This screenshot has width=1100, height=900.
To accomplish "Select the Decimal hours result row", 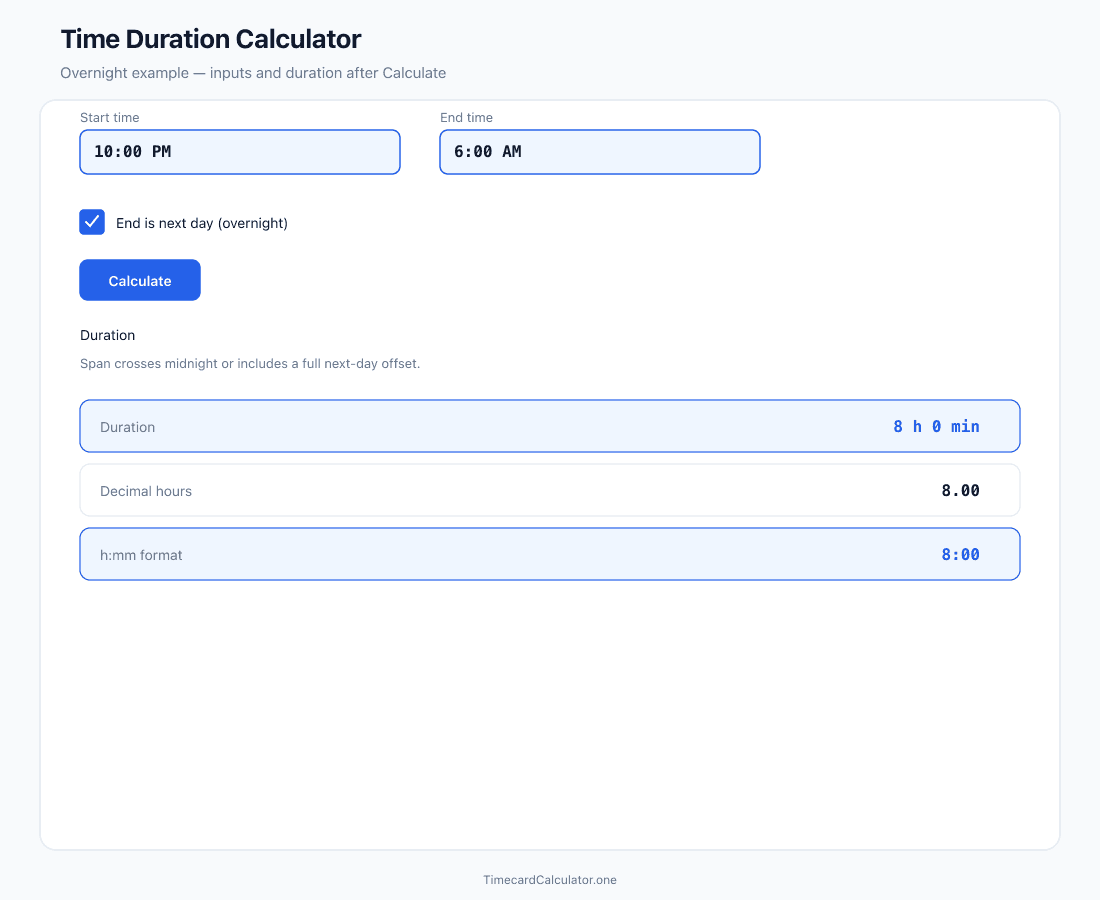I will [x=550, y=490].
